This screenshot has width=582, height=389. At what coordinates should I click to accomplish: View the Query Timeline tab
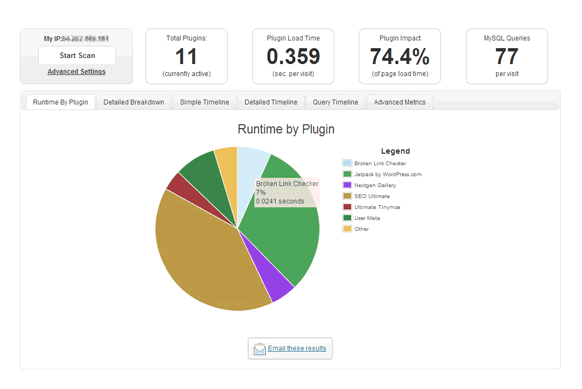click(335, 102)
